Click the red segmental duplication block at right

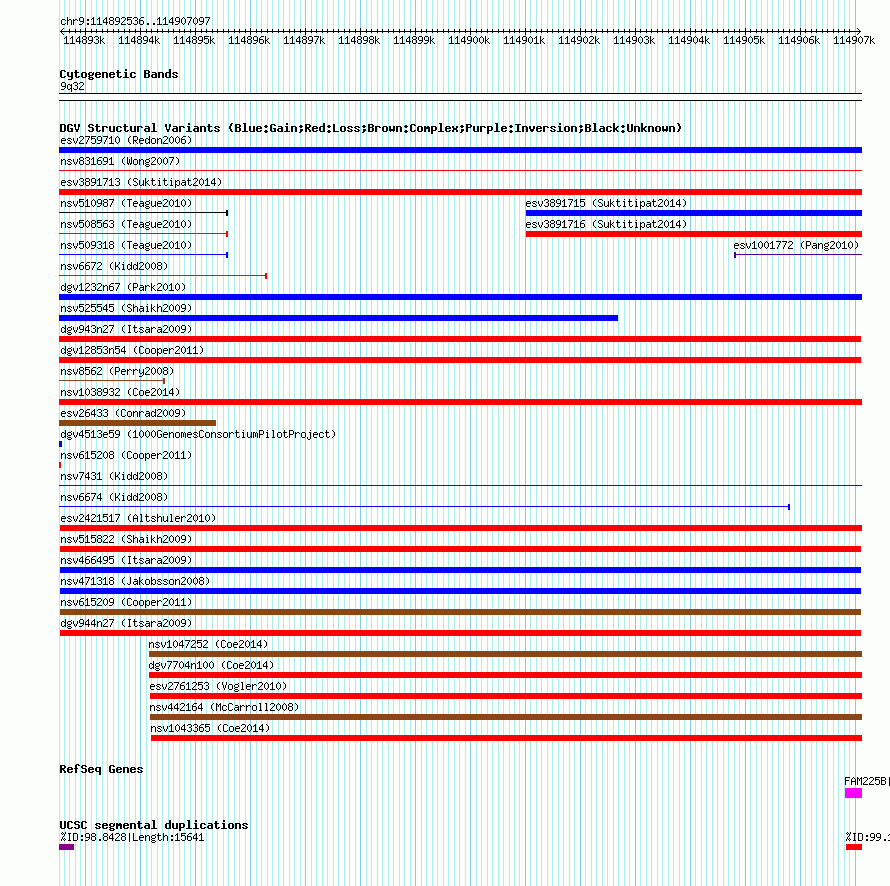[854, 847]
